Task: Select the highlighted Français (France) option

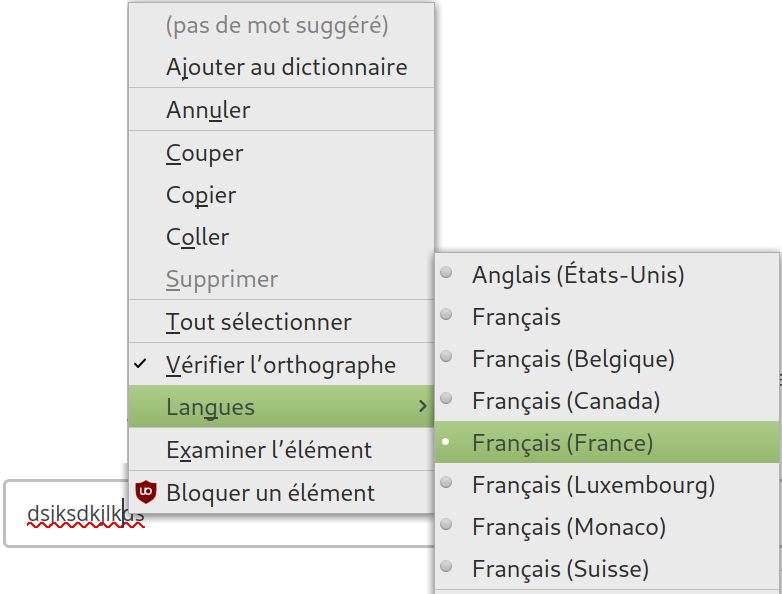Action: (x=562, y=442)
